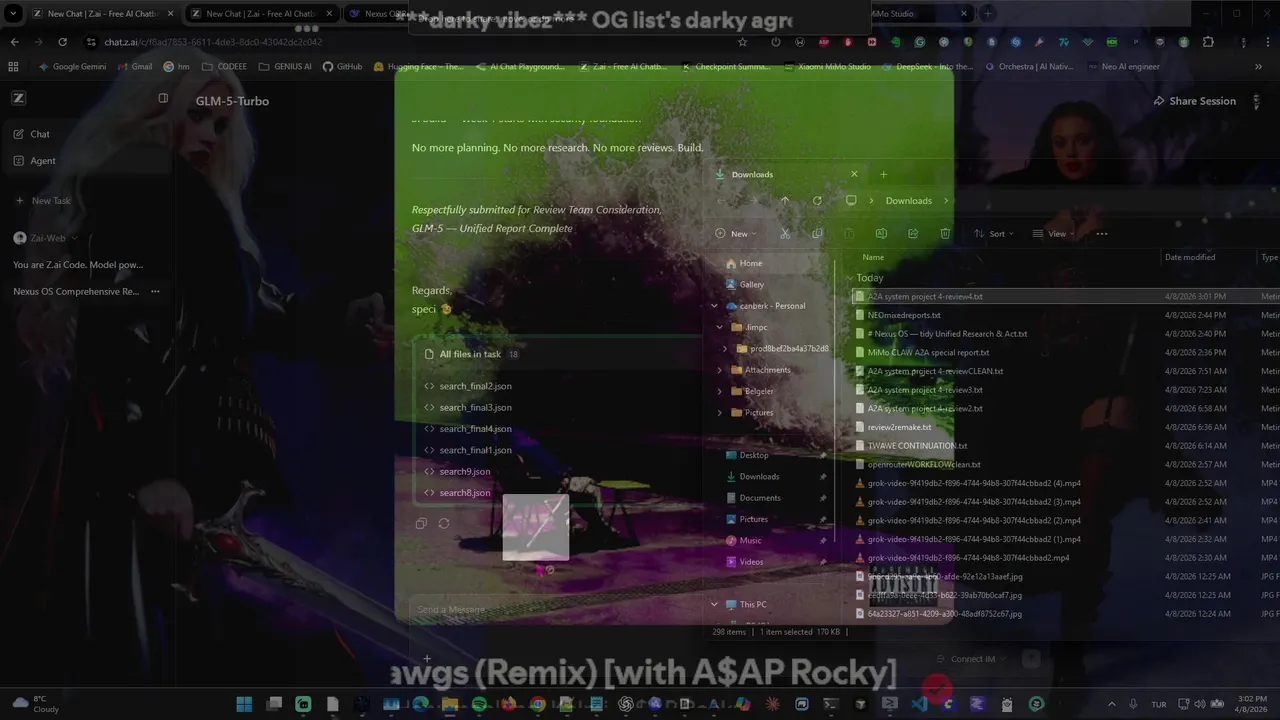Open Visual Studio Code from taskbar
The image size is (1280, 720).
[919, 704]
